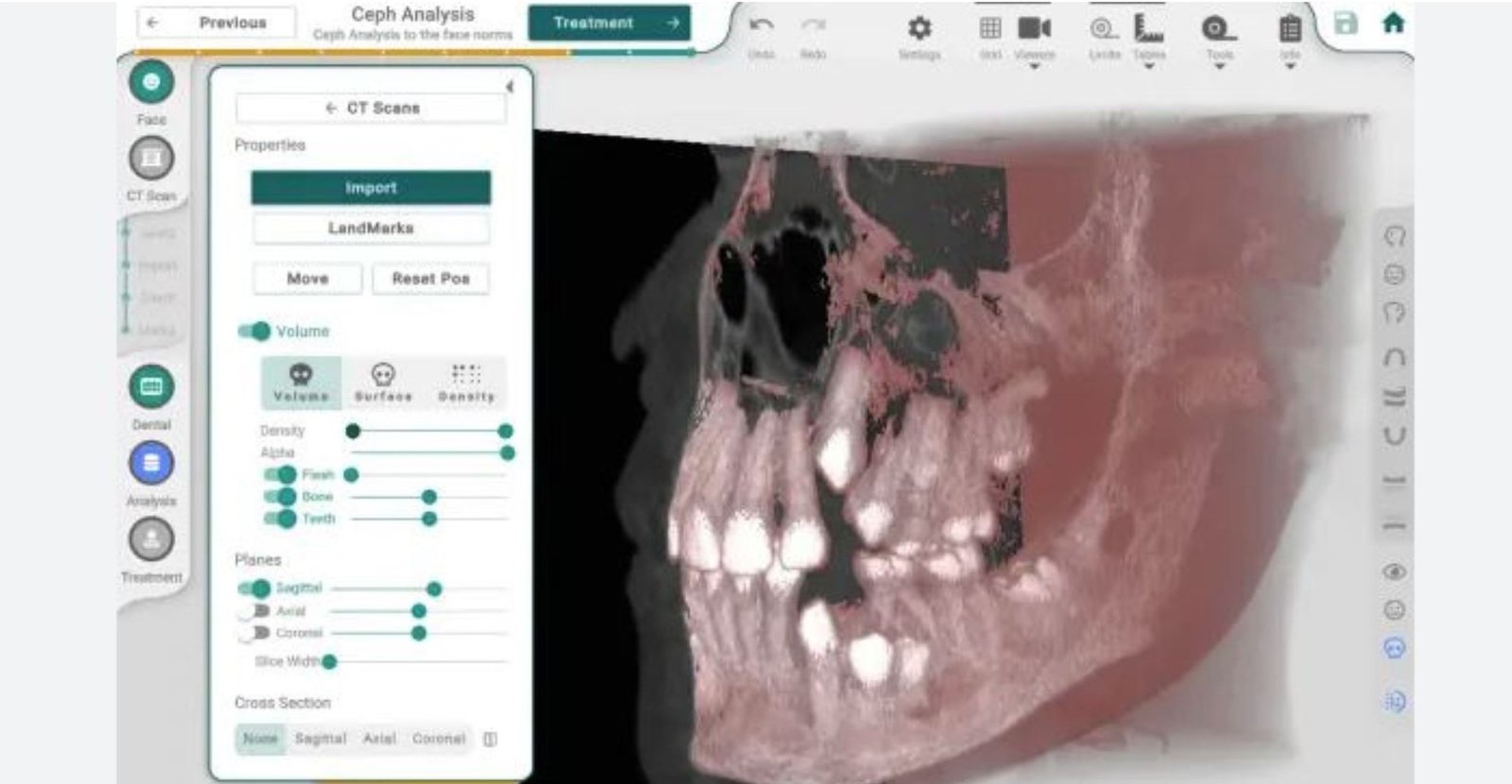This screenshot has height=784, width=1512.
Task: Select Coronal cross section option
Action: pos(438,739)
